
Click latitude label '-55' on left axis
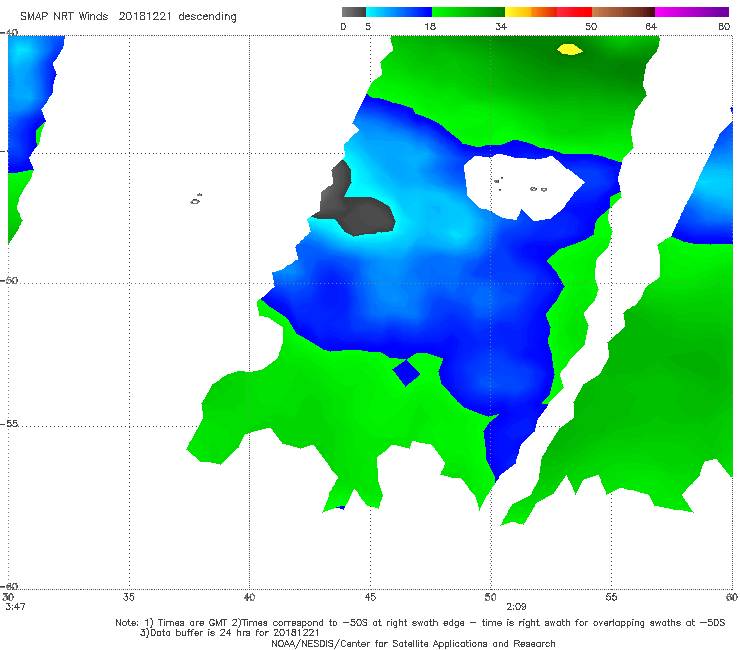[x=9, y=423]
